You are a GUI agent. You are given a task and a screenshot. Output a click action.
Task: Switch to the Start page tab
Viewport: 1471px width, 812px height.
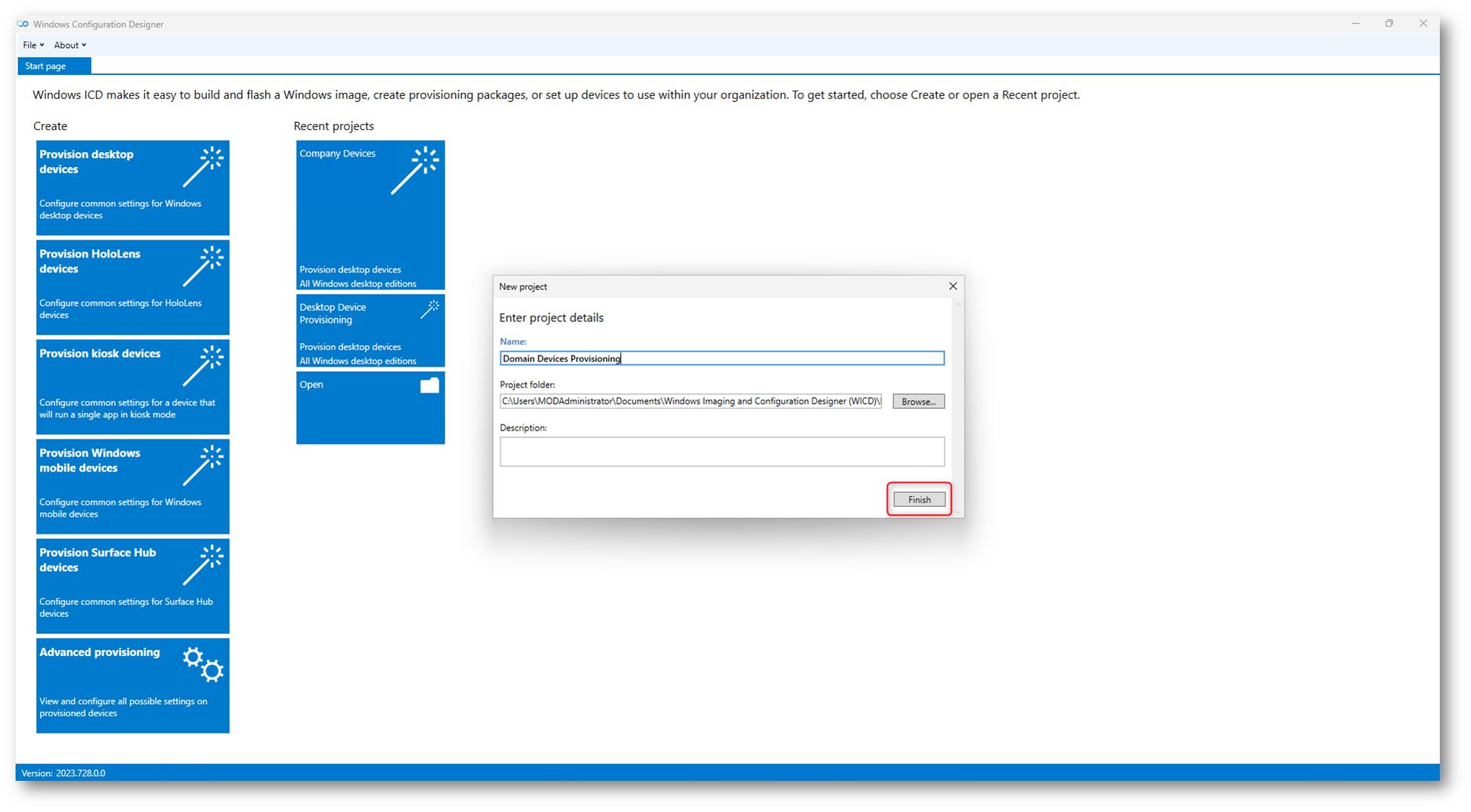[53, 66]
